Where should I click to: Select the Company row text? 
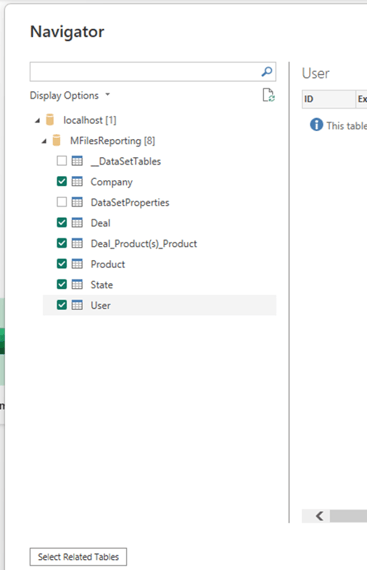point(112,182)
